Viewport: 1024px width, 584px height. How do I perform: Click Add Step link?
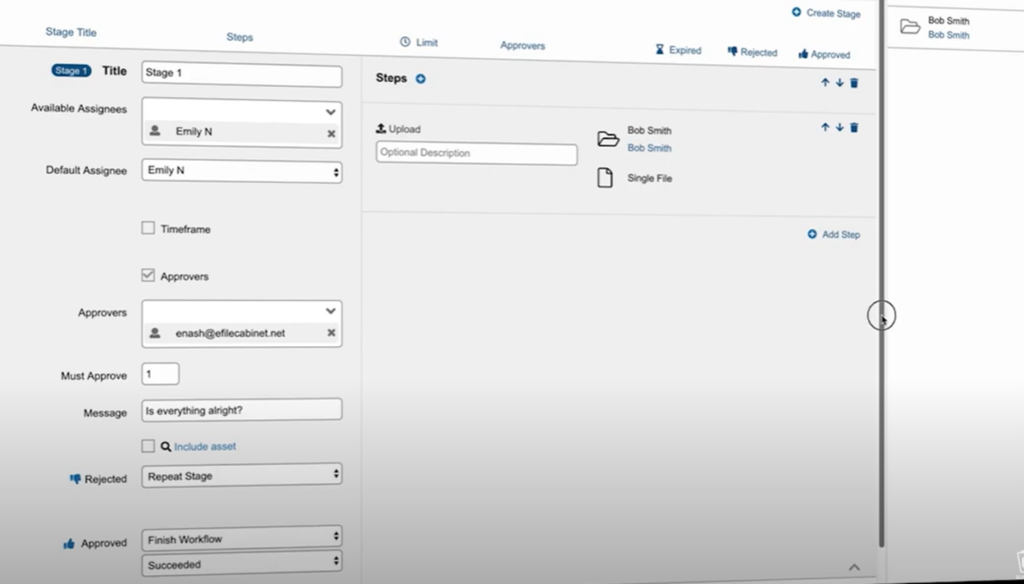834,235
